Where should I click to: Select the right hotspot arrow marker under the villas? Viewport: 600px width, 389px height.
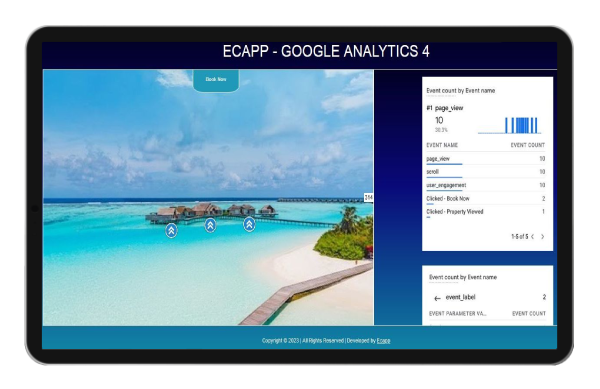[249, 224]
